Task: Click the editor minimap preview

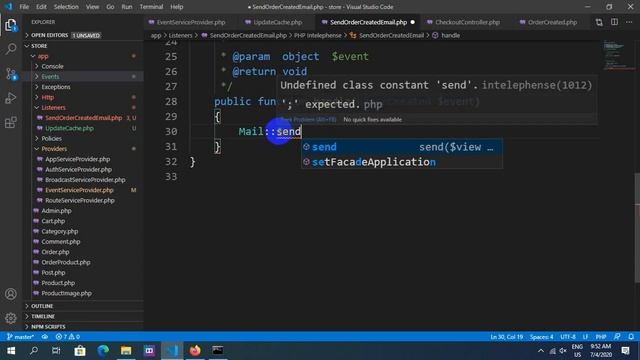Action: pos(618,55)
